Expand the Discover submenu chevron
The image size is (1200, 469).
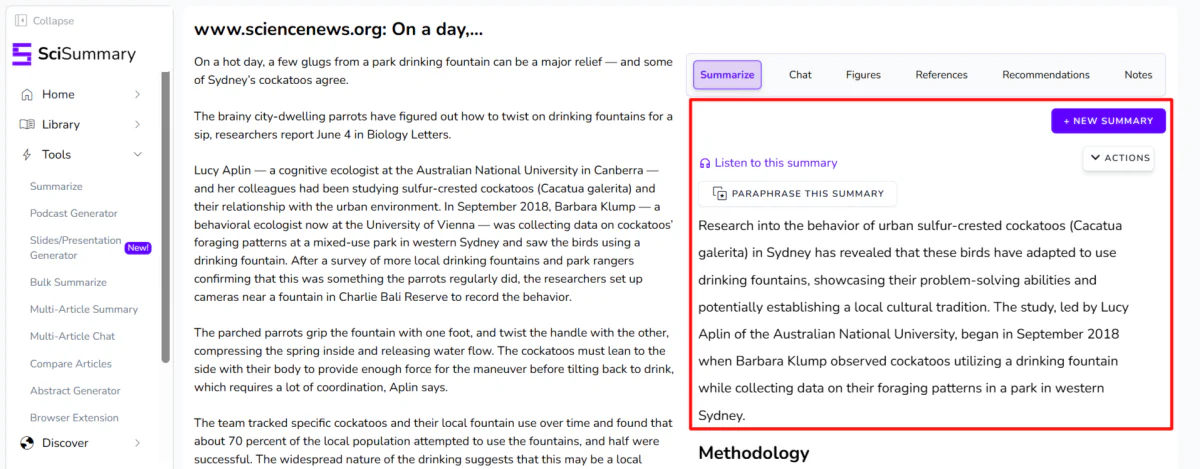(x=137, y=443)
